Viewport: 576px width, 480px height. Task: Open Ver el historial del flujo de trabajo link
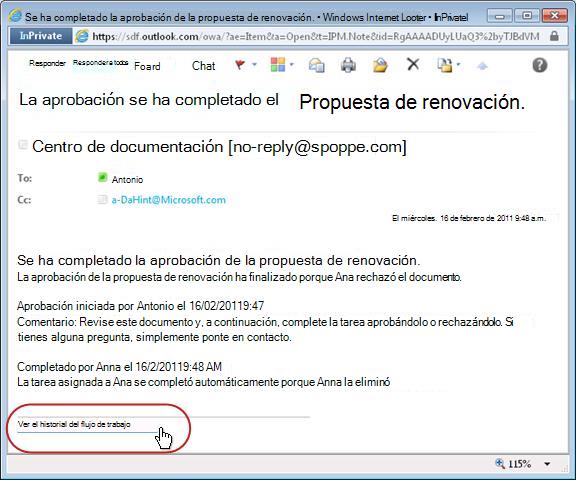pos(74,425)
